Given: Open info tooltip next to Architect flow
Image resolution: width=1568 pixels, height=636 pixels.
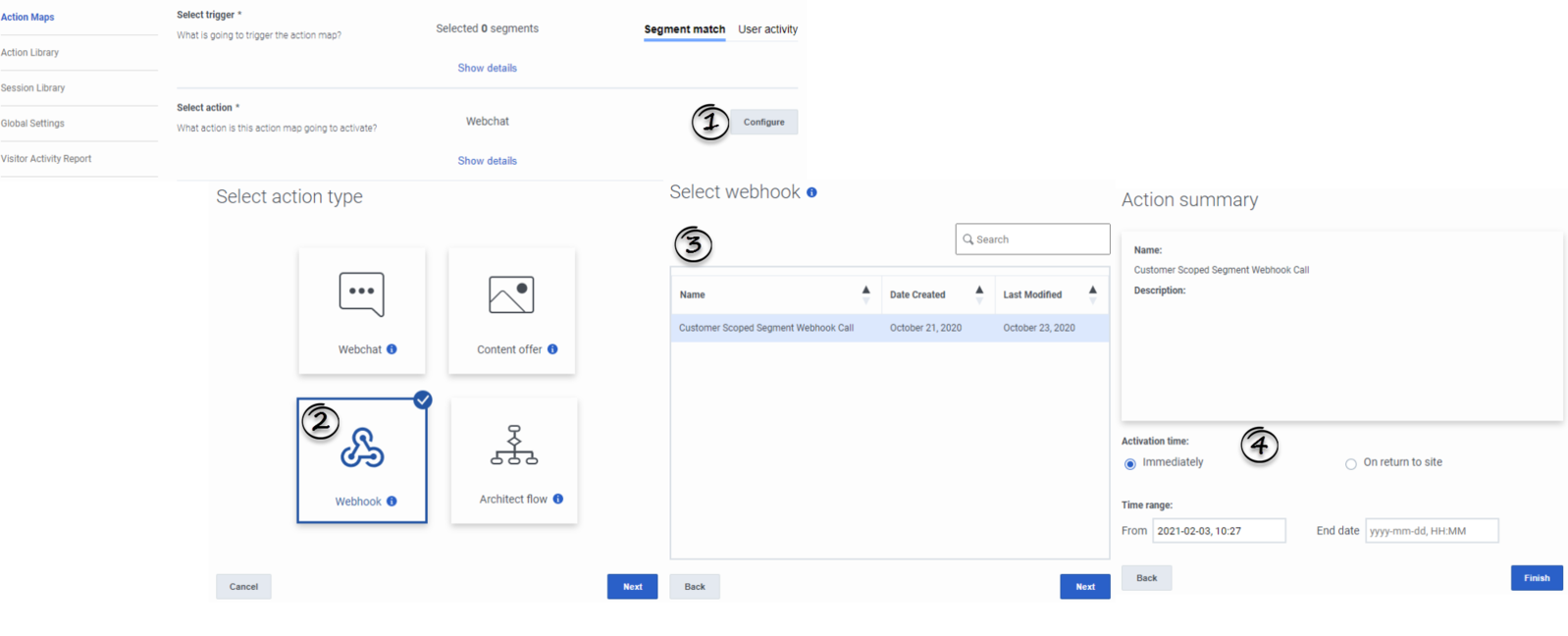Looking at the screenshot, I should [558, 499].
